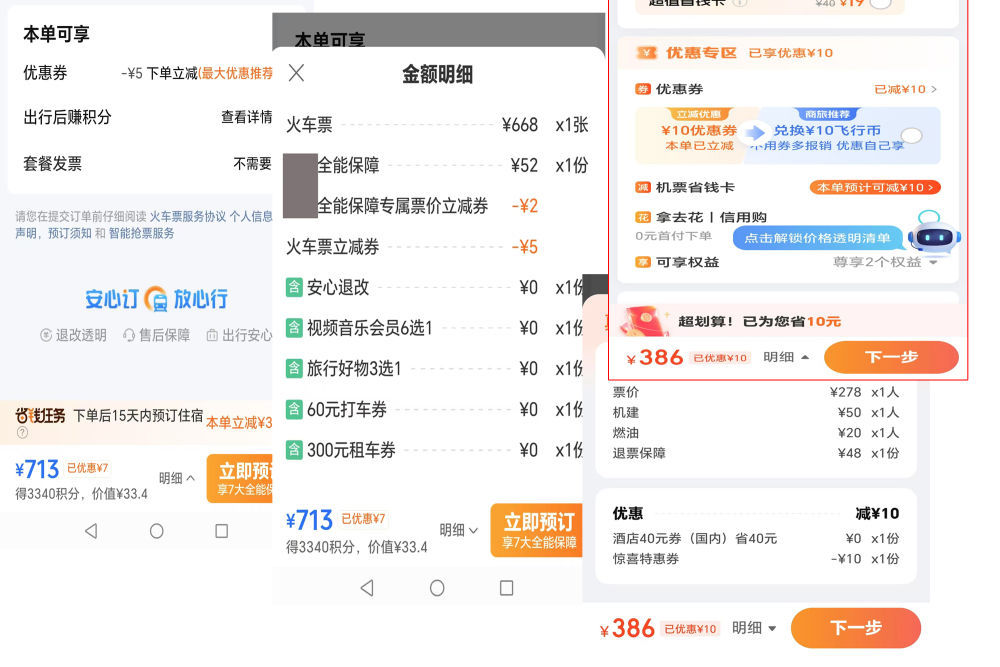Screen dimensions: 1000x667
Task: Tap 立即预订 button in the middle screen
Action: coord(537,530)
